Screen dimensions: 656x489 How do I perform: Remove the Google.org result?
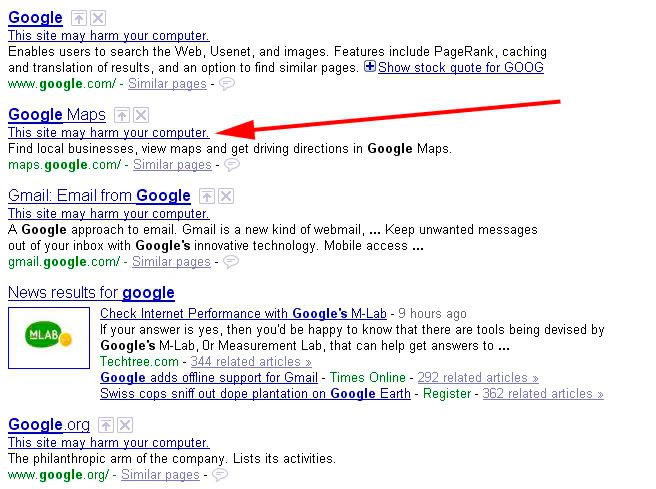pyautogui.click(x=125, y=425)
